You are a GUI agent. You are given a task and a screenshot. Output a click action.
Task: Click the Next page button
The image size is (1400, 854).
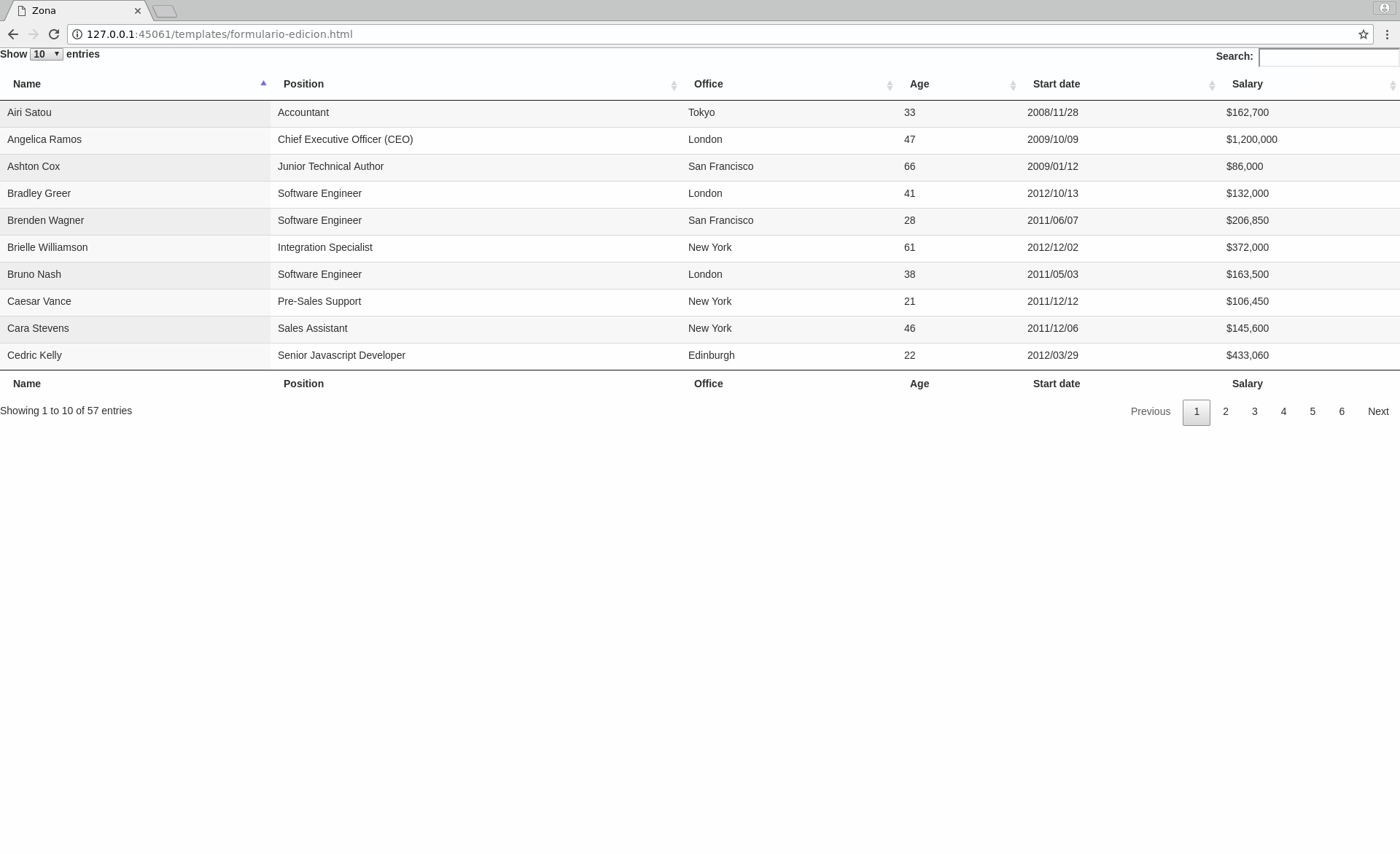click(1378, 411)
